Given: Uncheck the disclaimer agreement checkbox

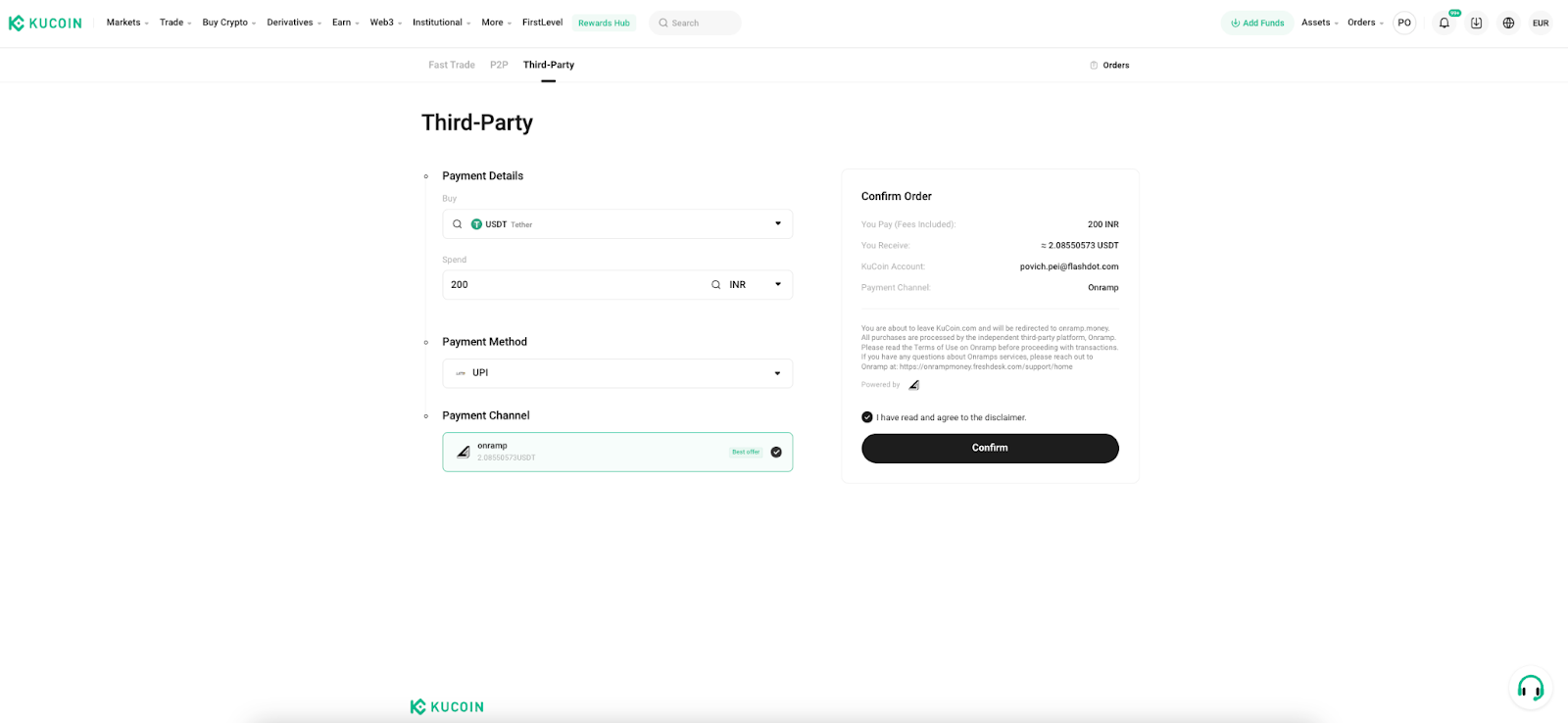Looking at the screenshot, I should coord(867,417).
